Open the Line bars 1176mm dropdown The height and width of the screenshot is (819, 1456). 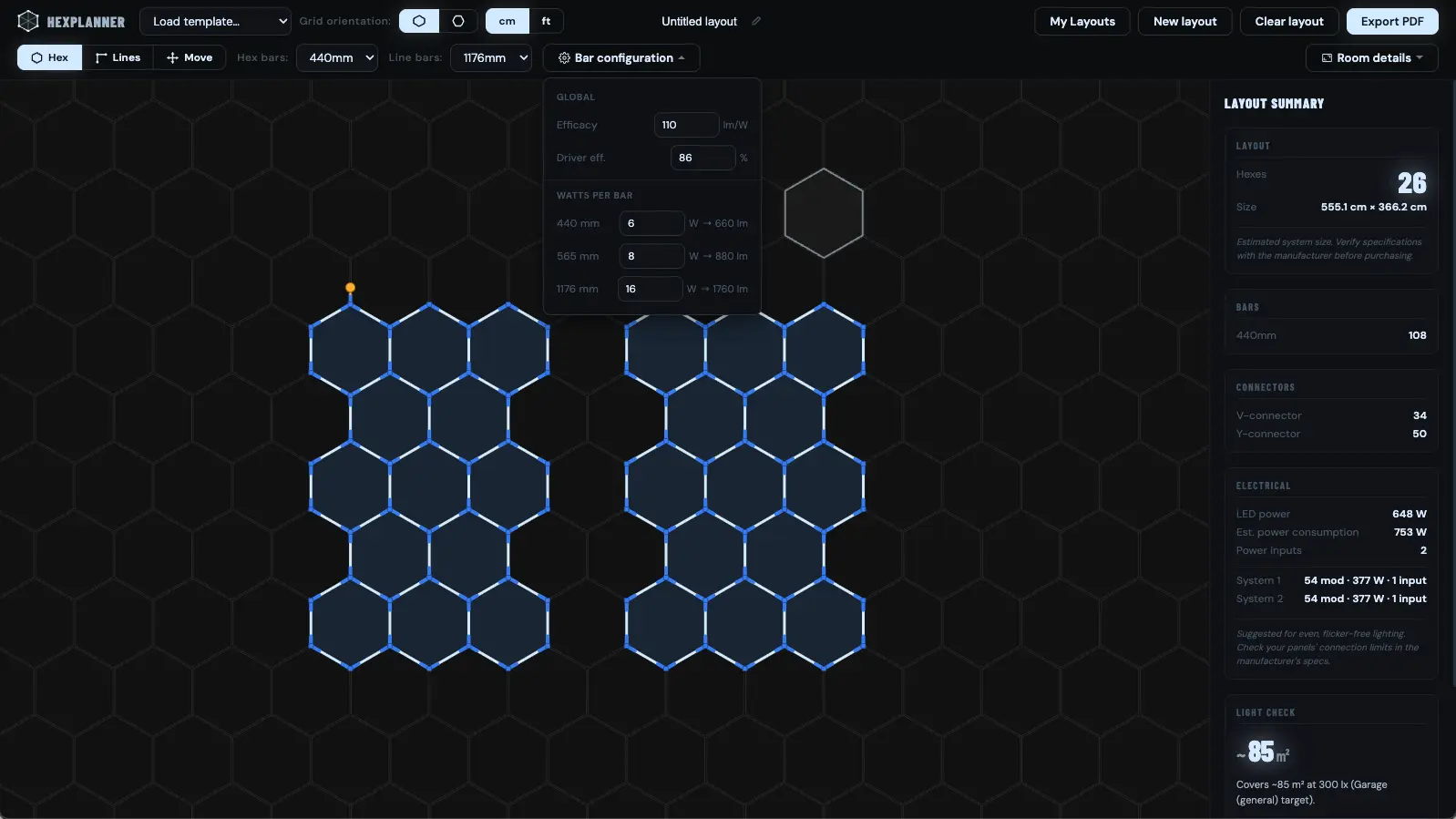[491, 57]
